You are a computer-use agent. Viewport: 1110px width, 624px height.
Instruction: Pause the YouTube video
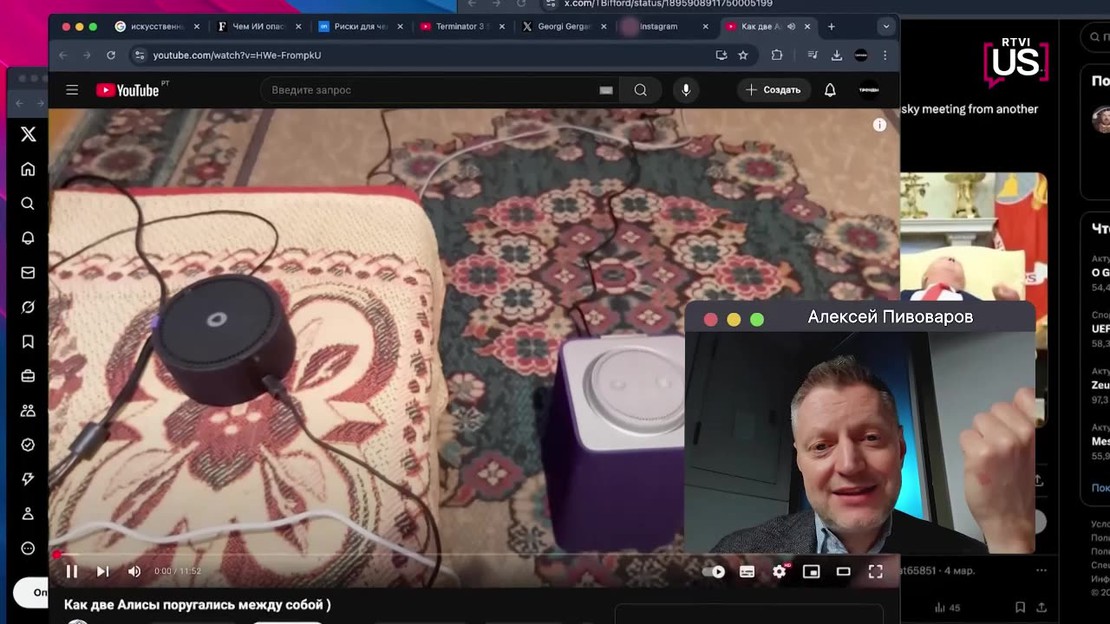[72, 571]
